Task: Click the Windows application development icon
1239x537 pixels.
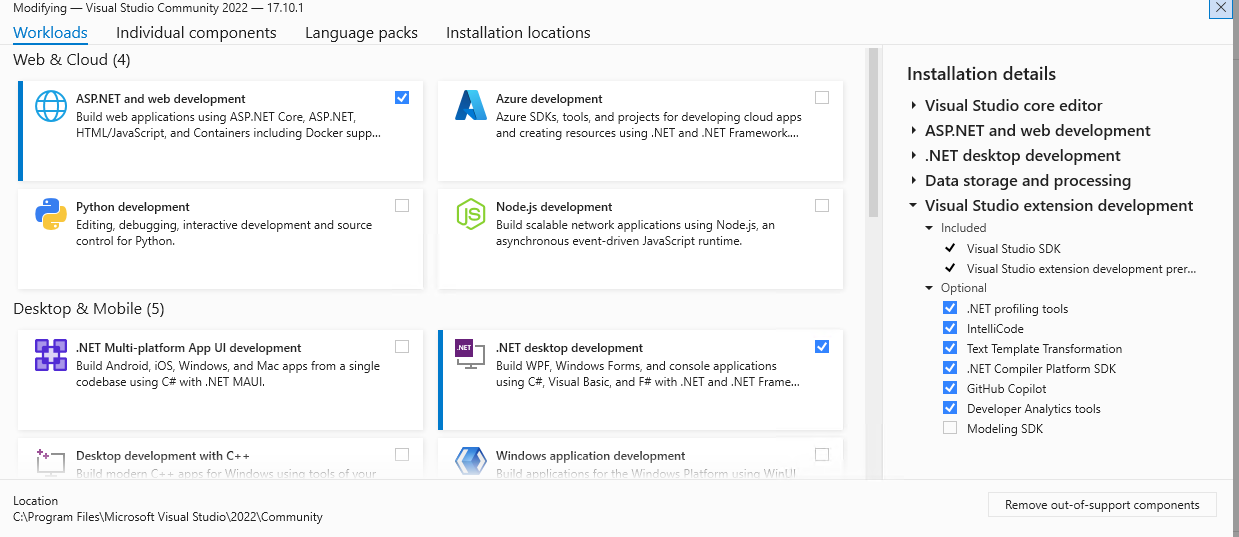Action: (470, 461)
